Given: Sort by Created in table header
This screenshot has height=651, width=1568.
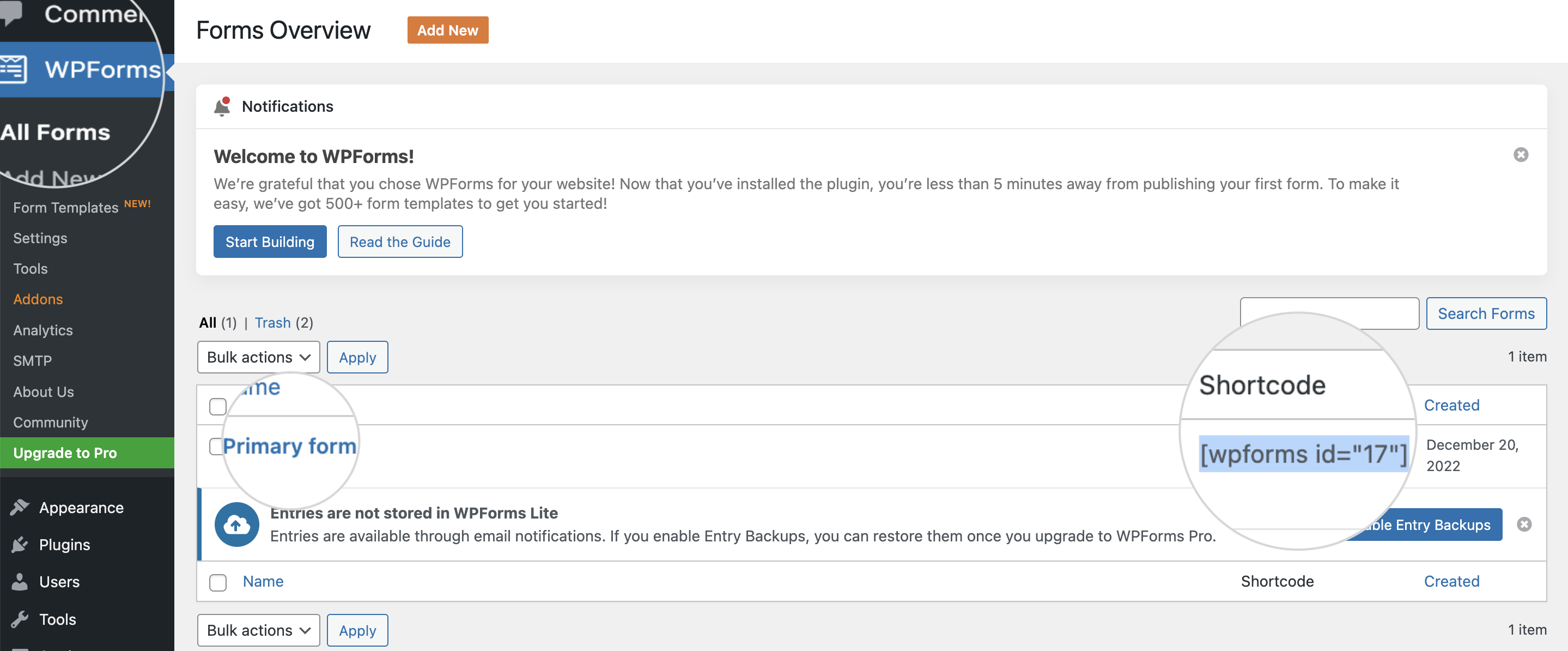Looking at the screenshot, I should 1451,406.
